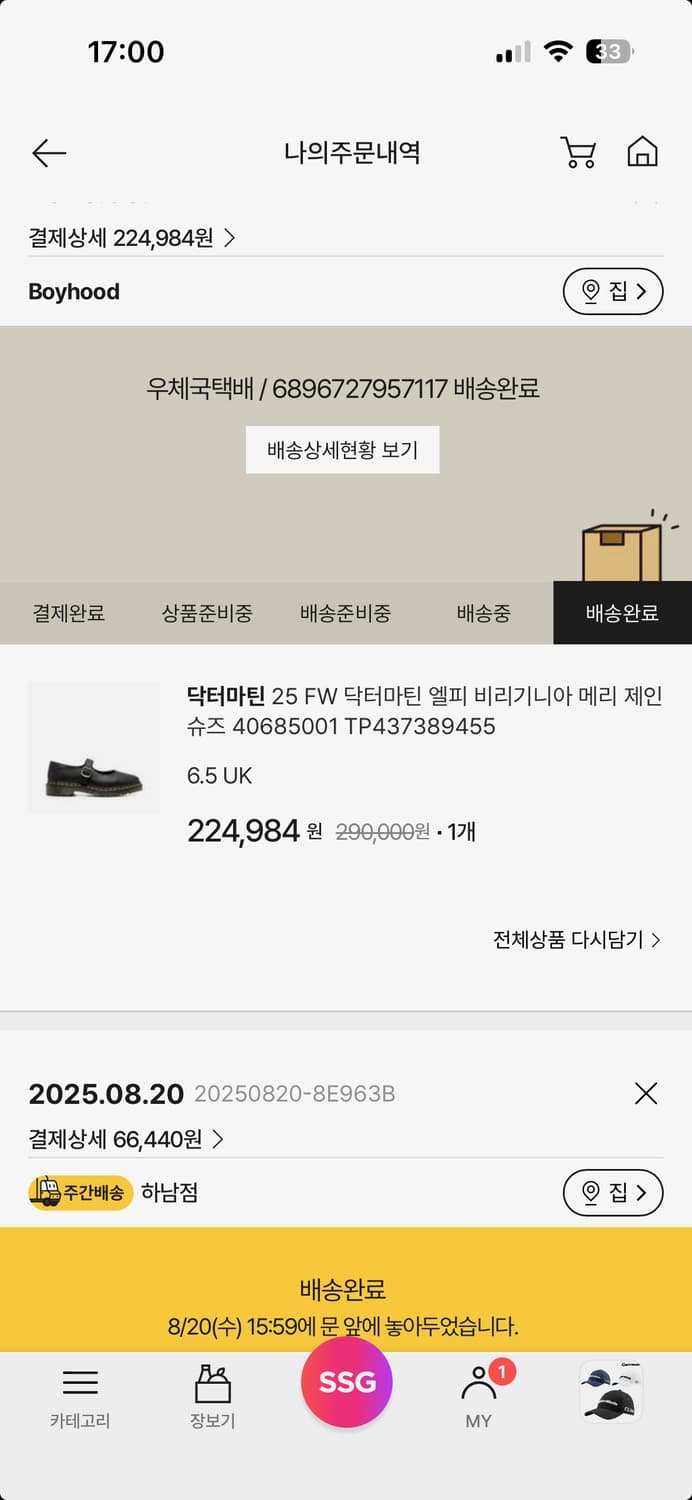
Task: Tap the back arrow in the header
Action: (x=47, y=152)
